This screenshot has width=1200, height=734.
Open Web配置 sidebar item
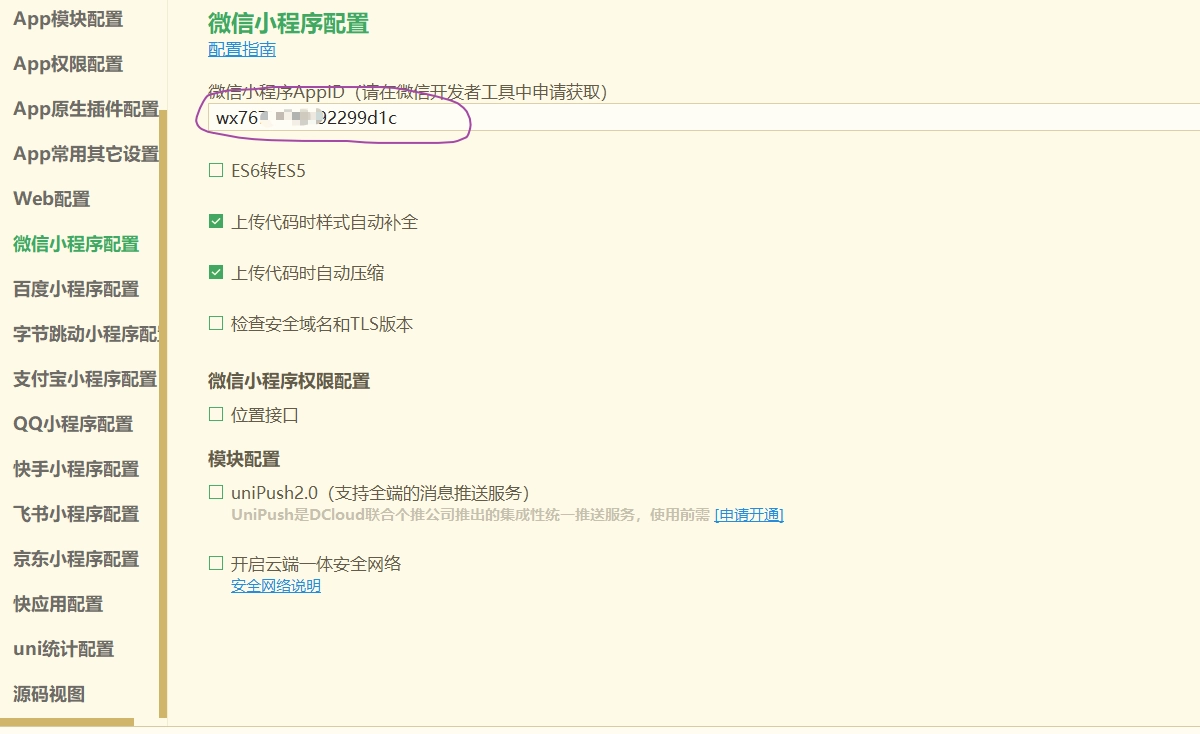point(52,199)
